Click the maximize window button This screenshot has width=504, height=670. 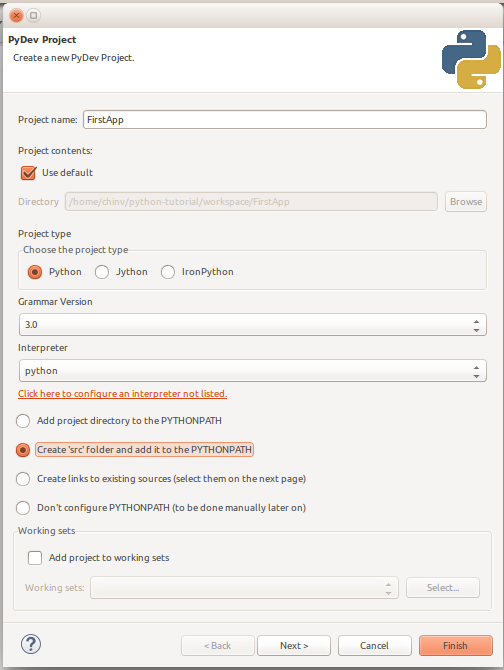click(x=33, y=16)
